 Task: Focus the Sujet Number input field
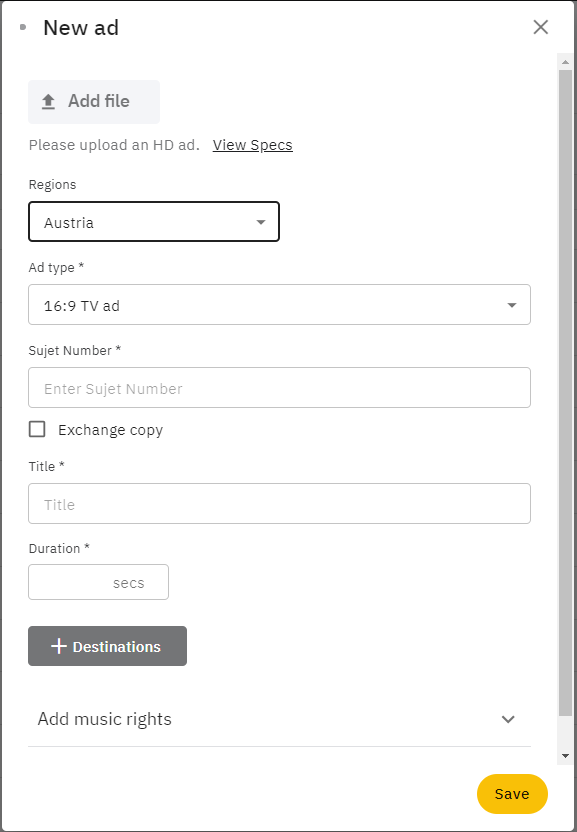click(x=279, y=387)
